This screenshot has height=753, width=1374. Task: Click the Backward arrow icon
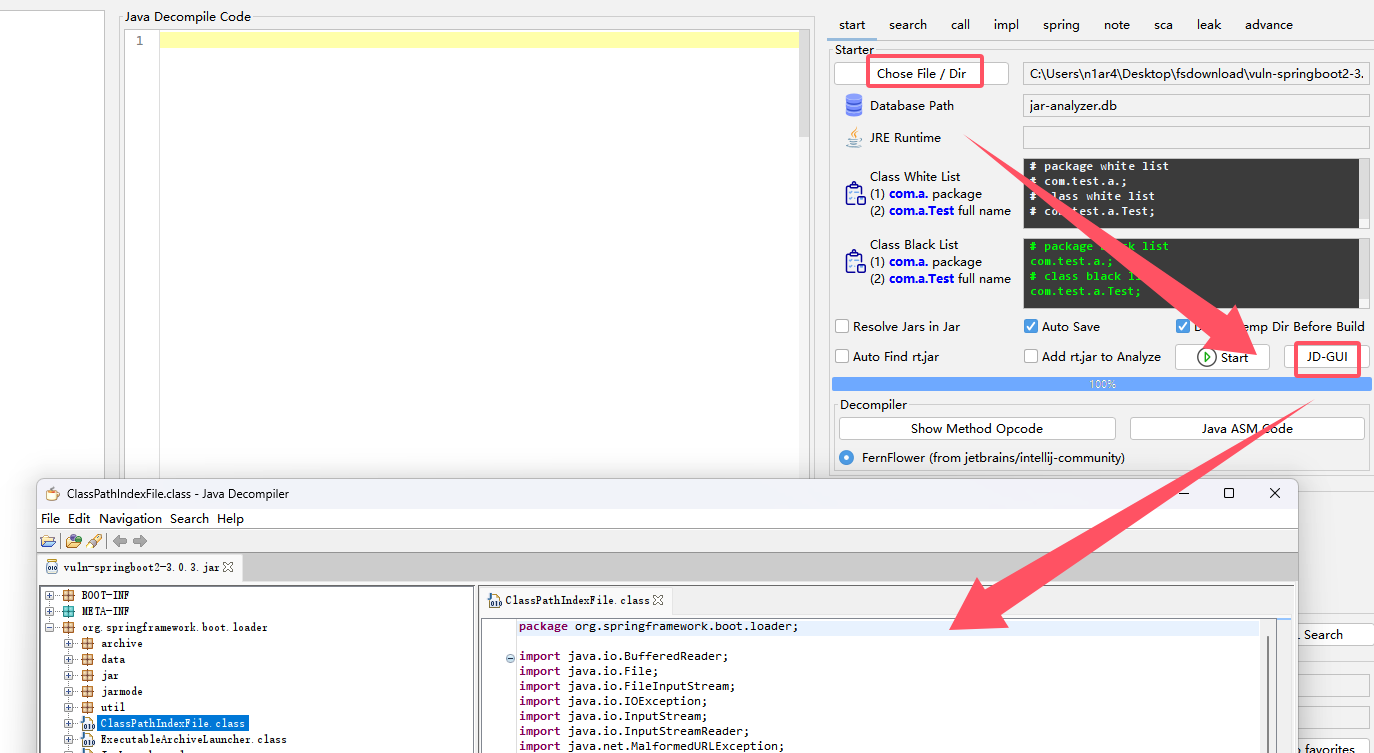(x=120, y=542)
